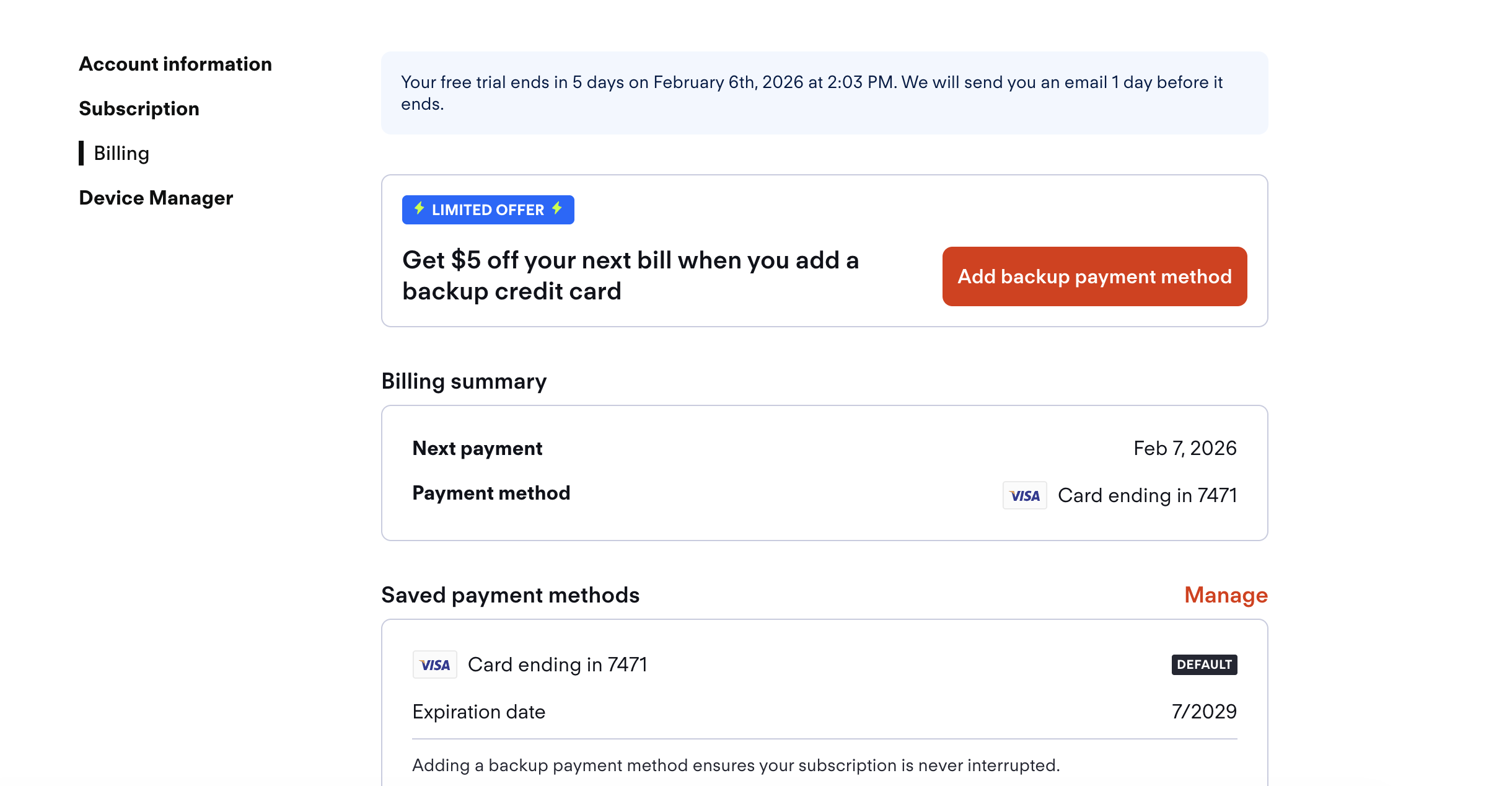Click right lightning bolt in Limited Offer badge
This screenshot has width=1512, height=786.
tap(557, 208)
